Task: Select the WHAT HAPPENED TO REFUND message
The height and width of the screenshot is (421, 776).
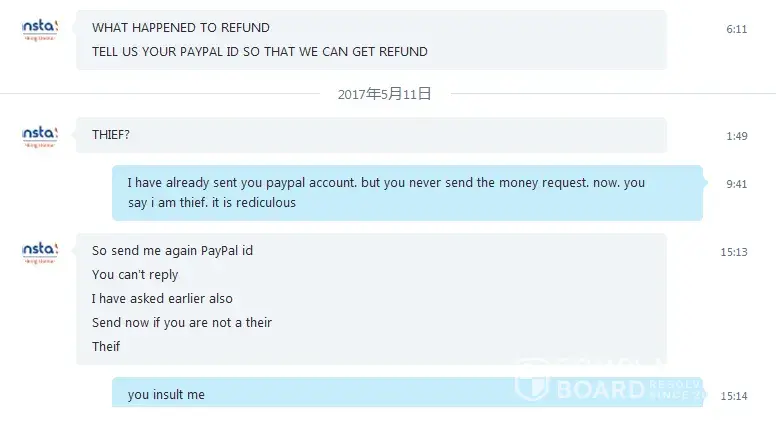Action: [x=181, y=28]
